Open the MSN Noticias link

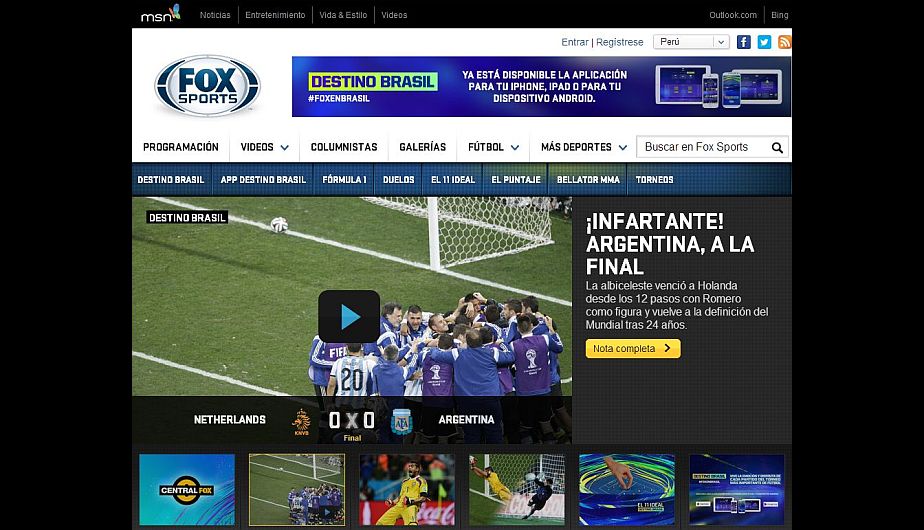pos(215,15)
